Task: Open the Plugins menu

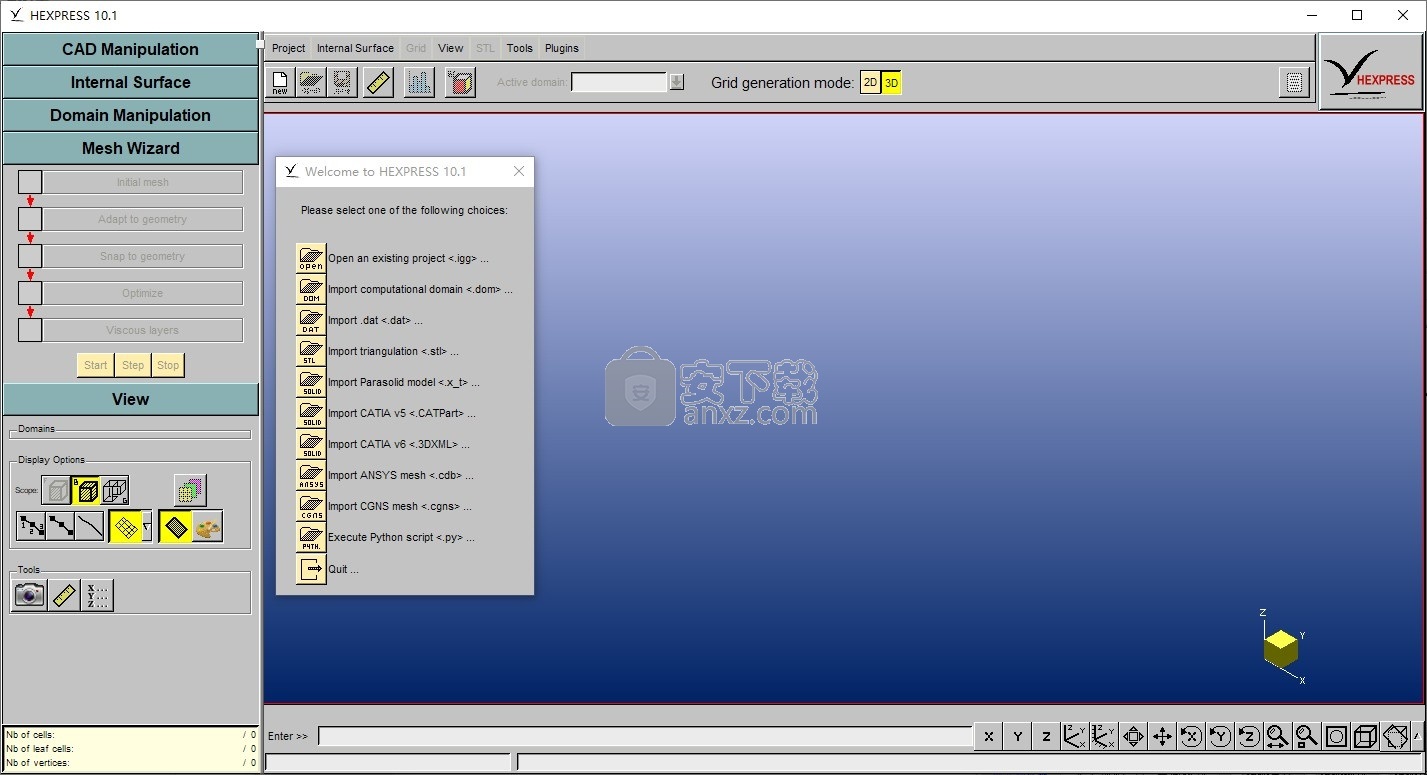Action: (561, 48)
